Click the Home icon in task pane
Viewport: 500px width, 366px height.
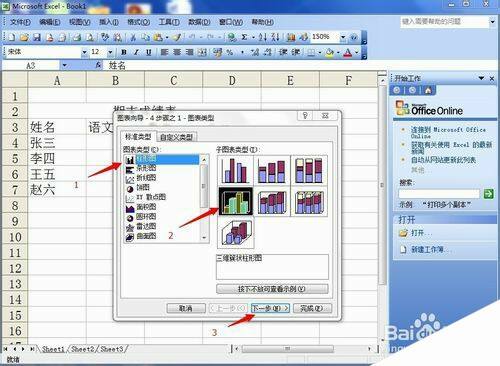click(x=428, y=90)
